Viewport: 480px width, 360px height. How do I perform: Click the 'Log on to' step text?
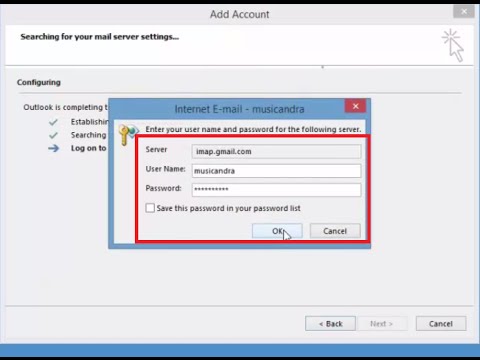[x=89, y=148]
